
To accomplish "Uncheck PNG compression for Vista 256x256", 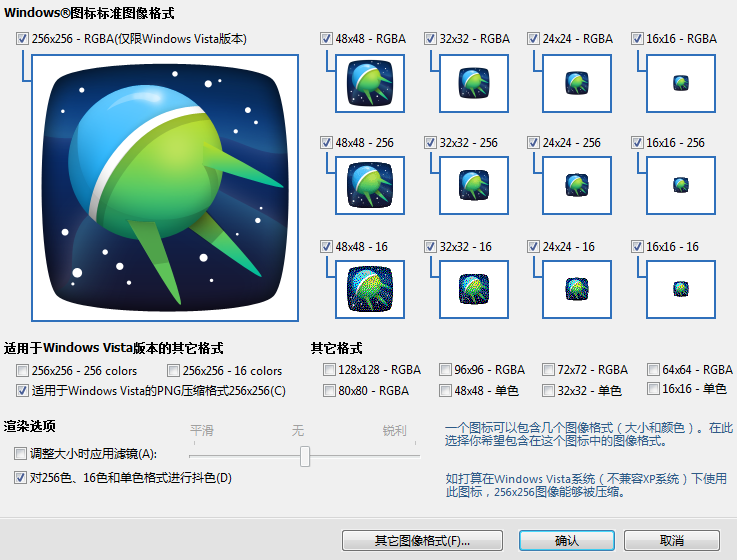I will click(23, 391).
